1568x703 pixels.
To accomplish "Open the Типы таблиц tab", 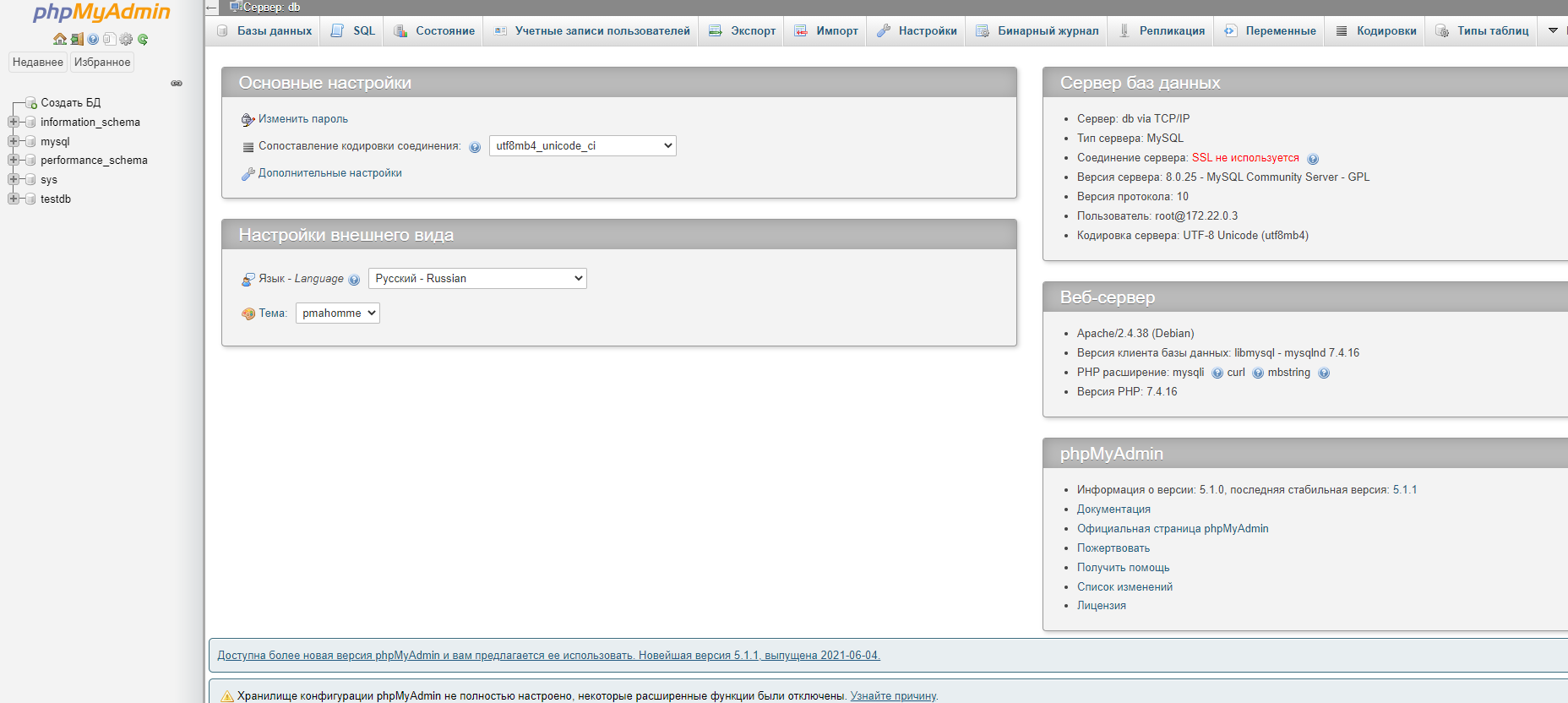I will (x=1483, y=30).
